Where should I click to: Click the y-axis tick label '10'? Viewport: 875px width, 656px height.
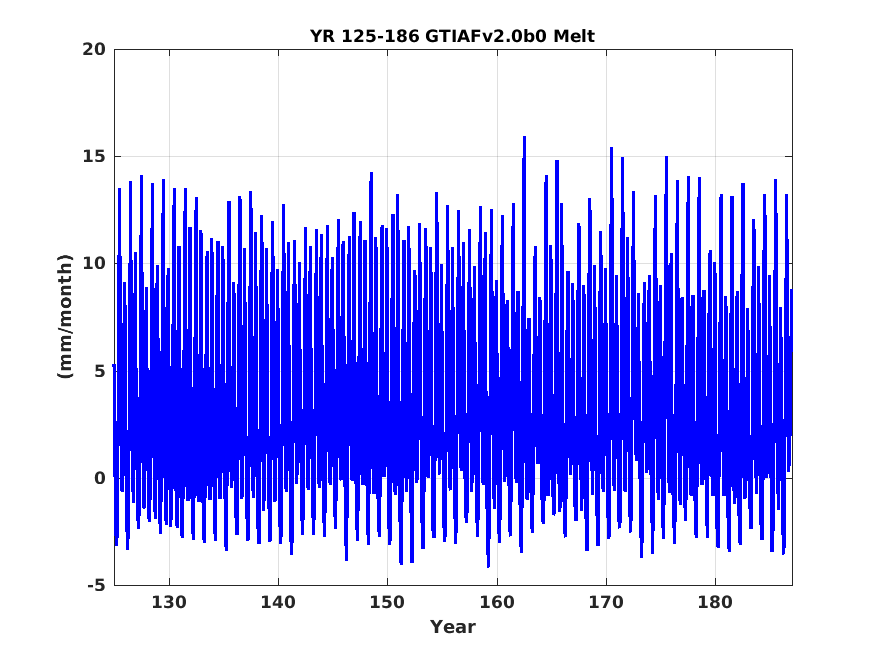click(94, 263)
